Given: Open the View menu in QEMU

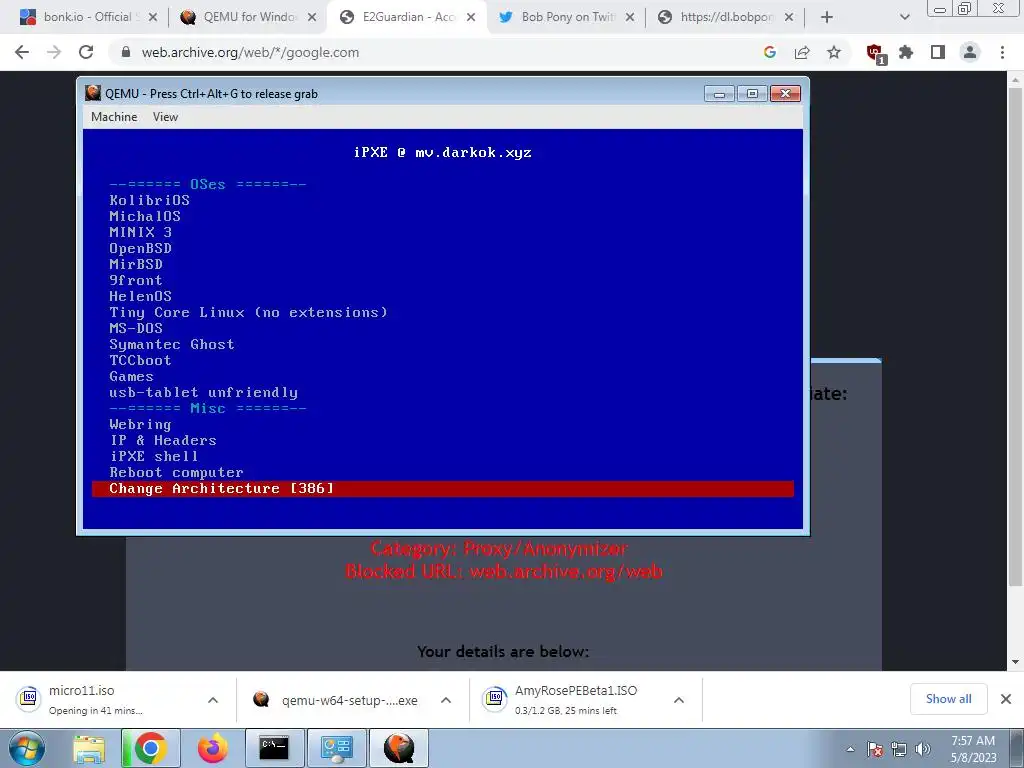Looking at the screenshot, I should click(x=165, y=117).
